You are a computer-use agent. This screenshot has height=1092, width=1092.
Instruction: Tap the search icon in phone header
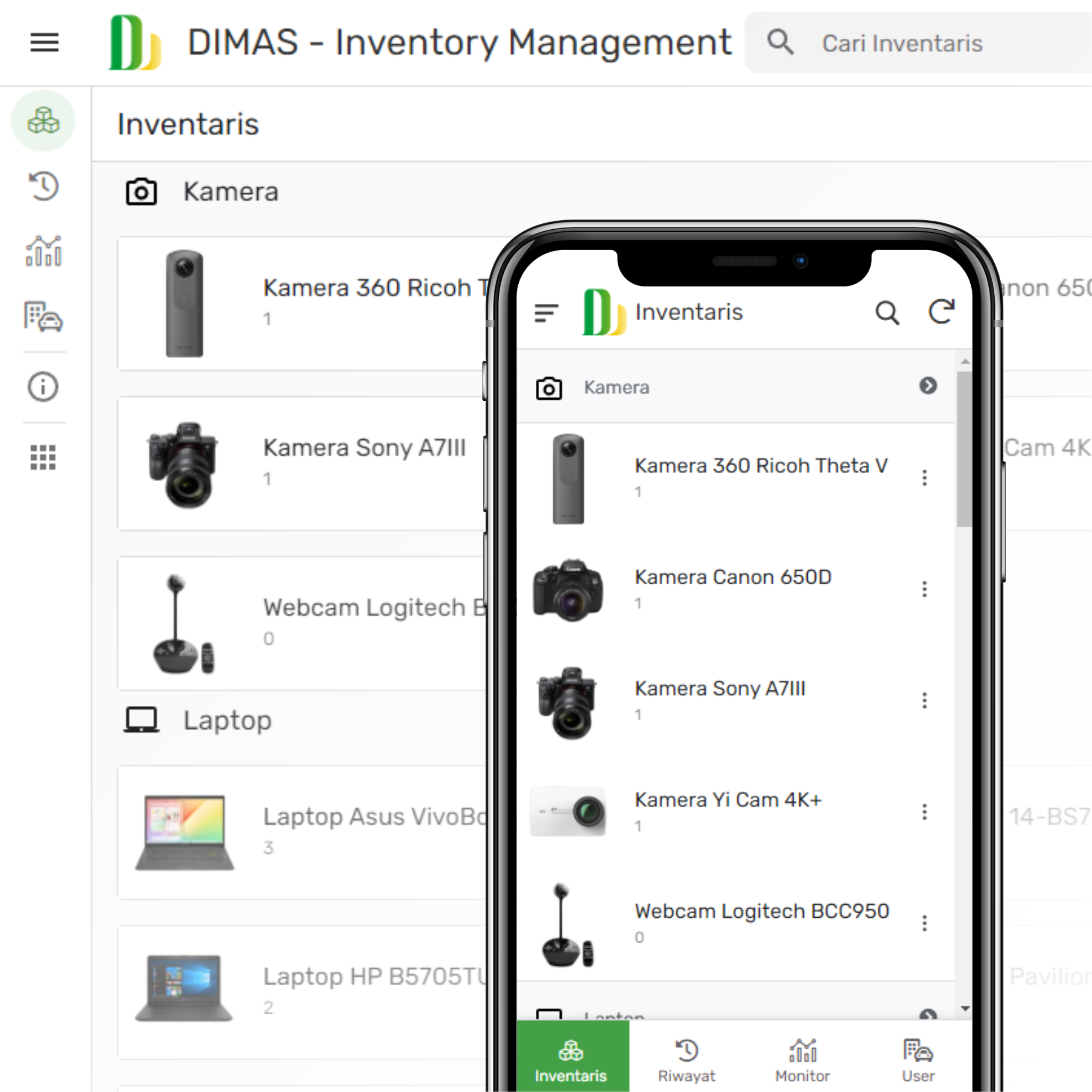coord(887,312)
